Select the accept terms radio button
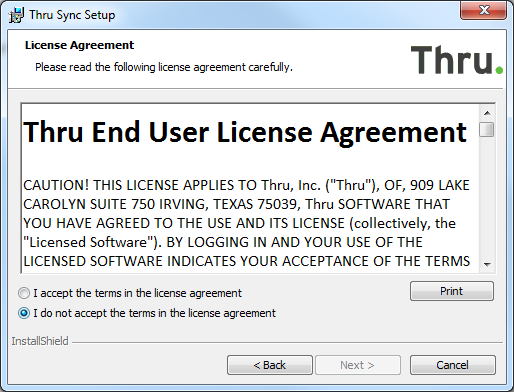Screen dimensions: 514x392 [x=24, y=293]
